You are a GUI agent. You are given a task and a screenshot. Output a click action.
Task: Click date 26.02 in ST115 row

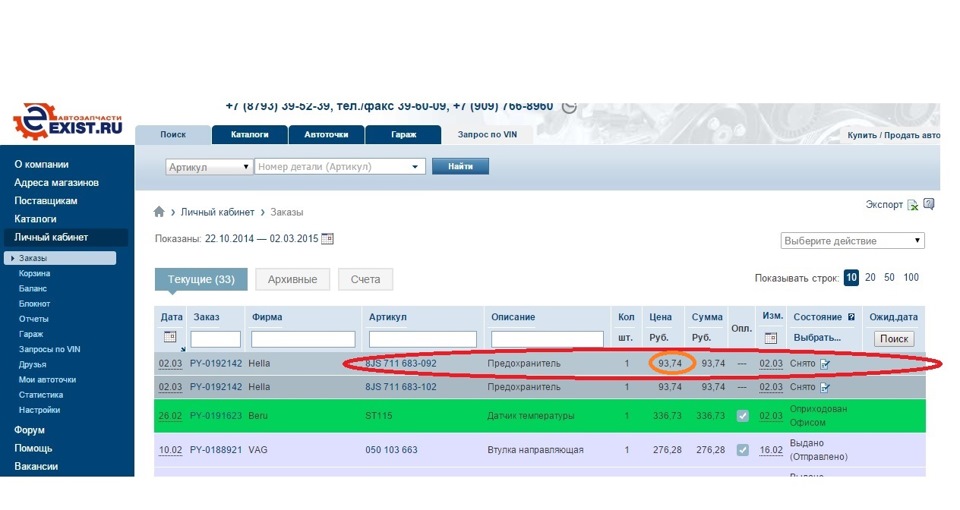tap(170, 416)
